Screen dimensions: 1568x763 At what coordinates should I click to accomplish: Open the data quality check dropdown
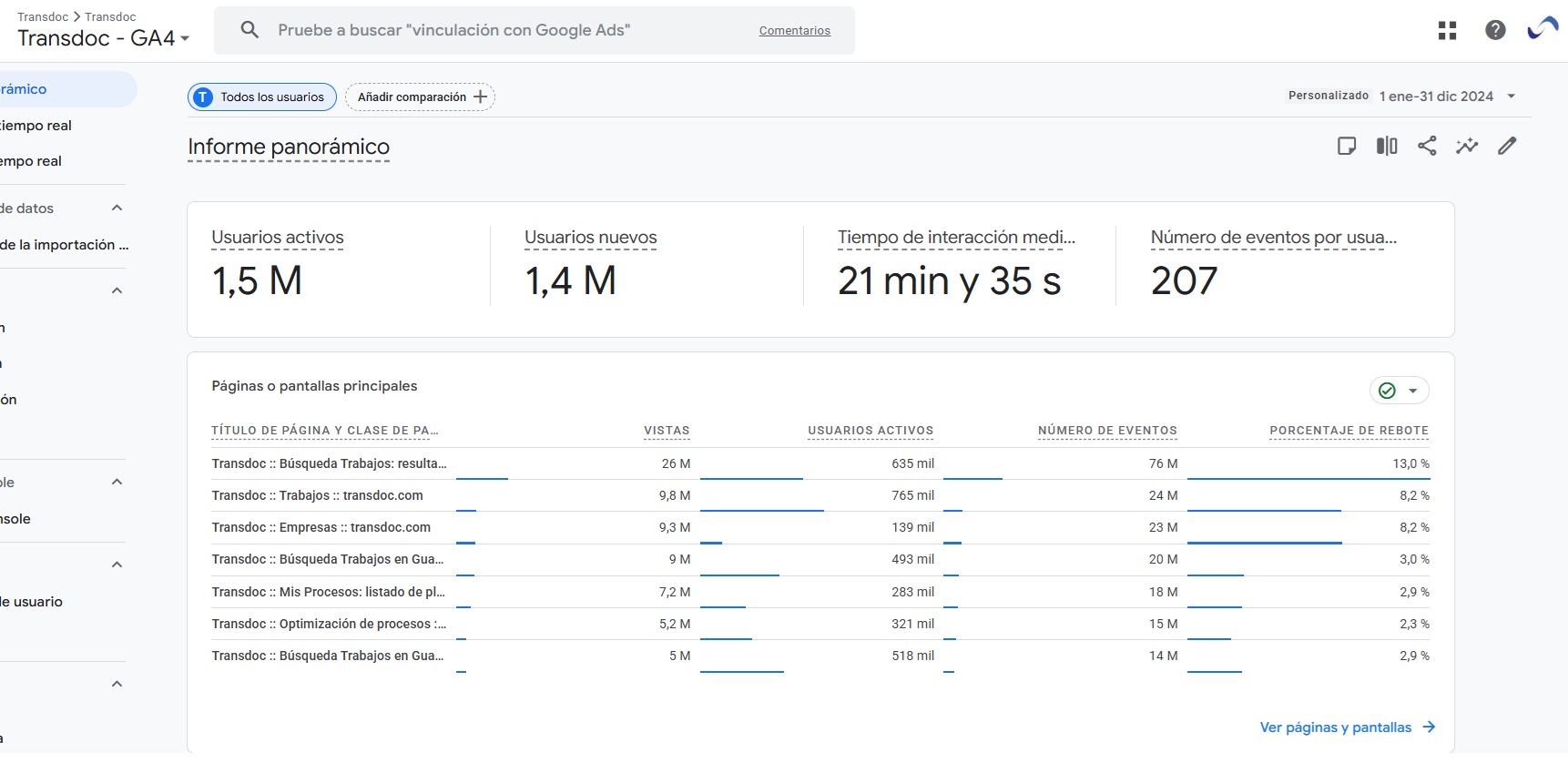(x=1400, y=391)
